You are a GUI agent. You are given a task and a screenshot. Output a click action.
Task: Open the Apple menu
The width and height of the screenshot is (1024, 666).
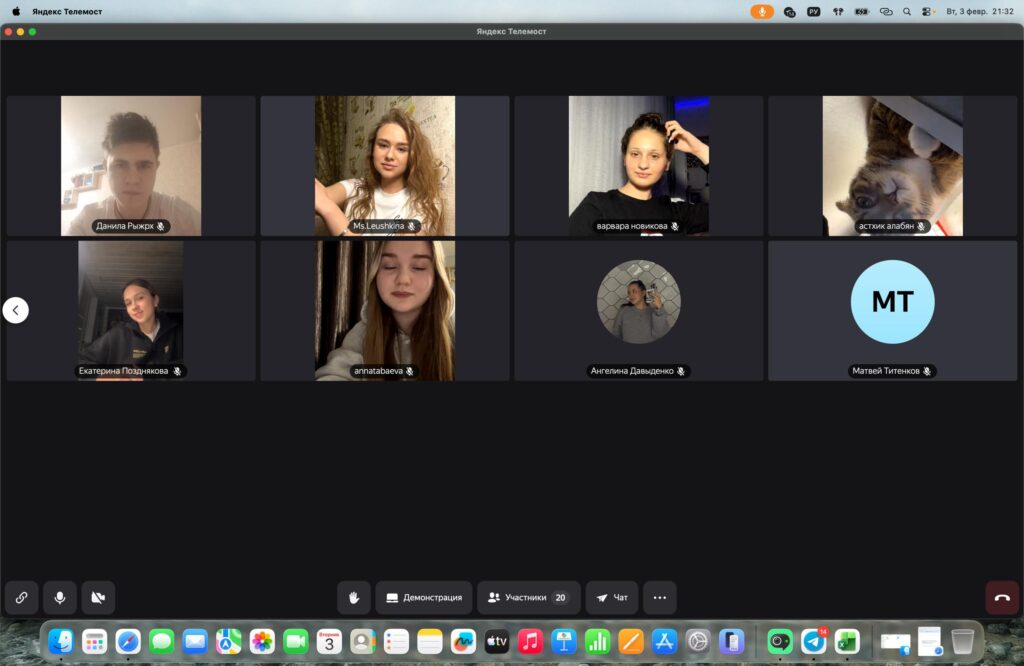point(16,11)
